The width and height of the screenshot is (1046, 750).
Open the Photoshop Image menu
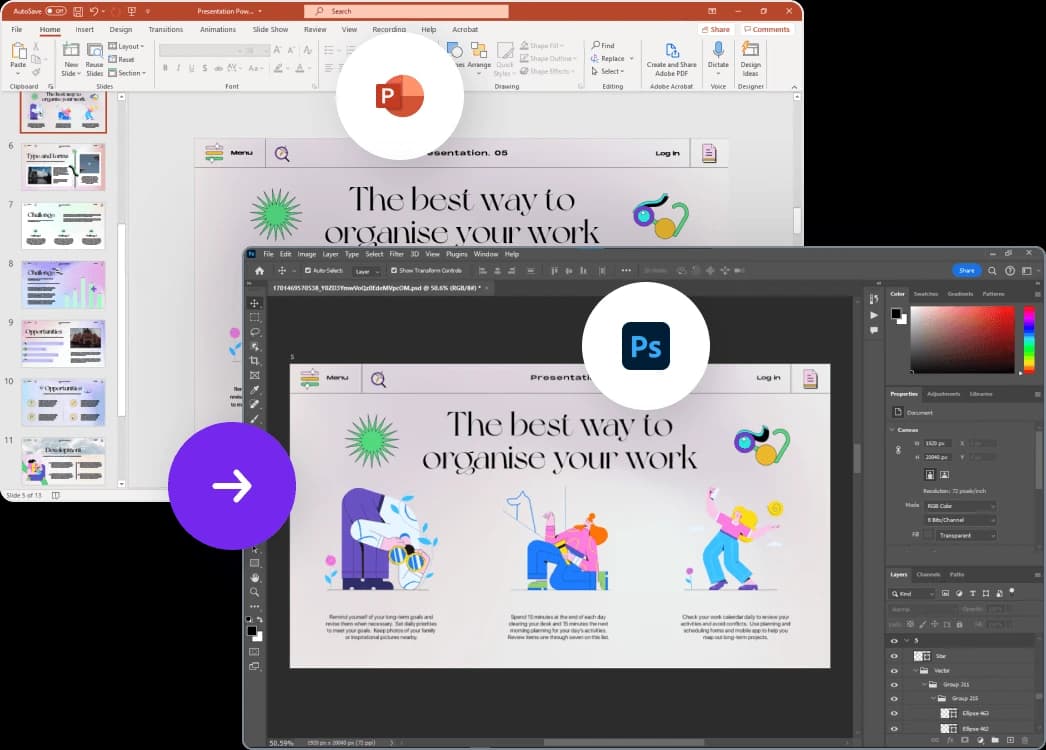click(x=306, y=254)
